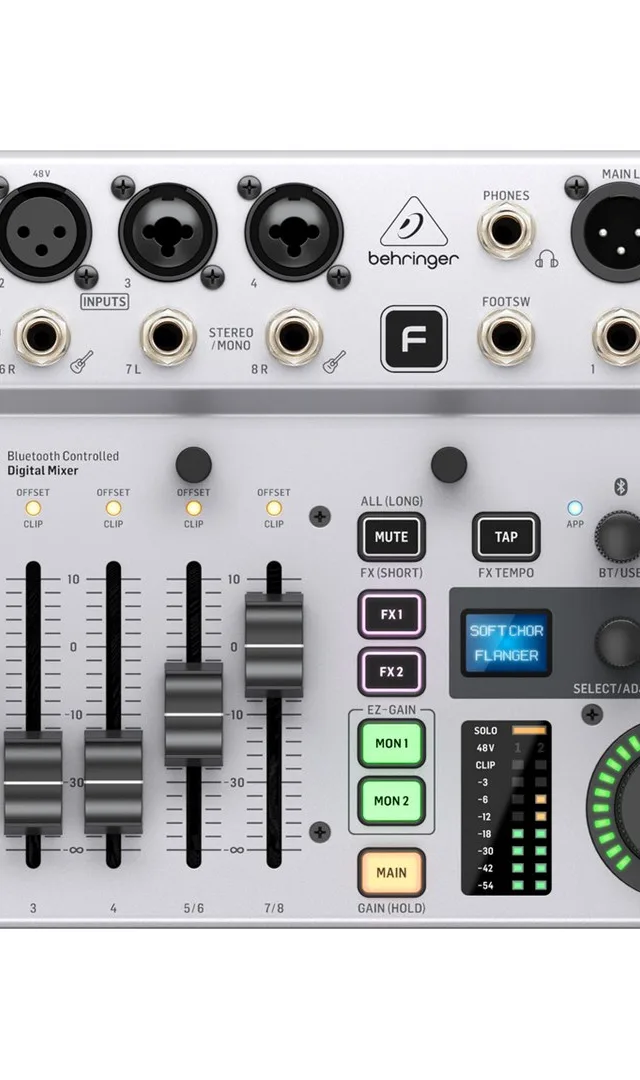
Task: Click the unlabeled jack below MAIN L
Action: coord(618,338)
